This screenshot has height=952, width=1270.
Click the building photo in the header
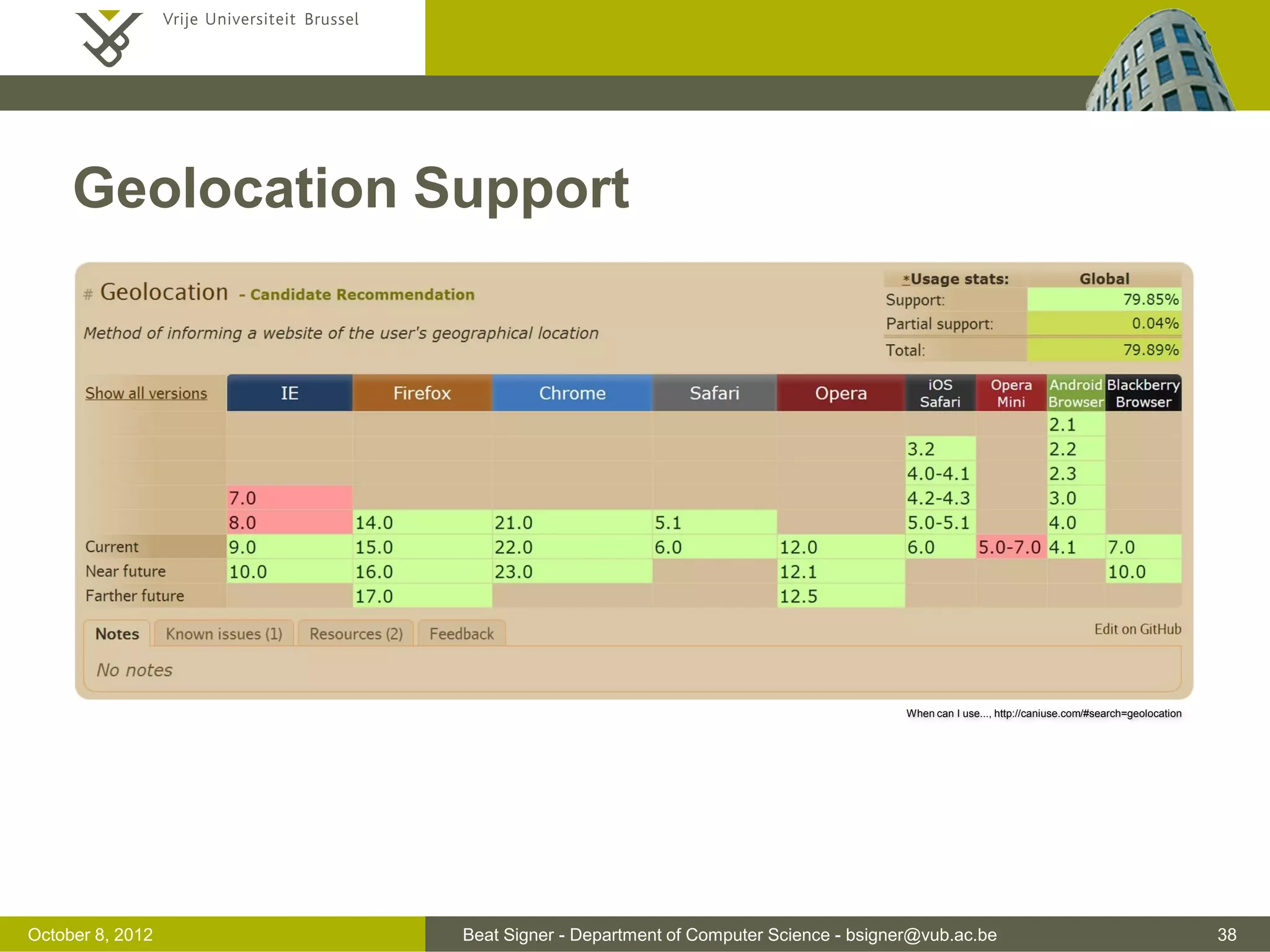coord(1161,59)
